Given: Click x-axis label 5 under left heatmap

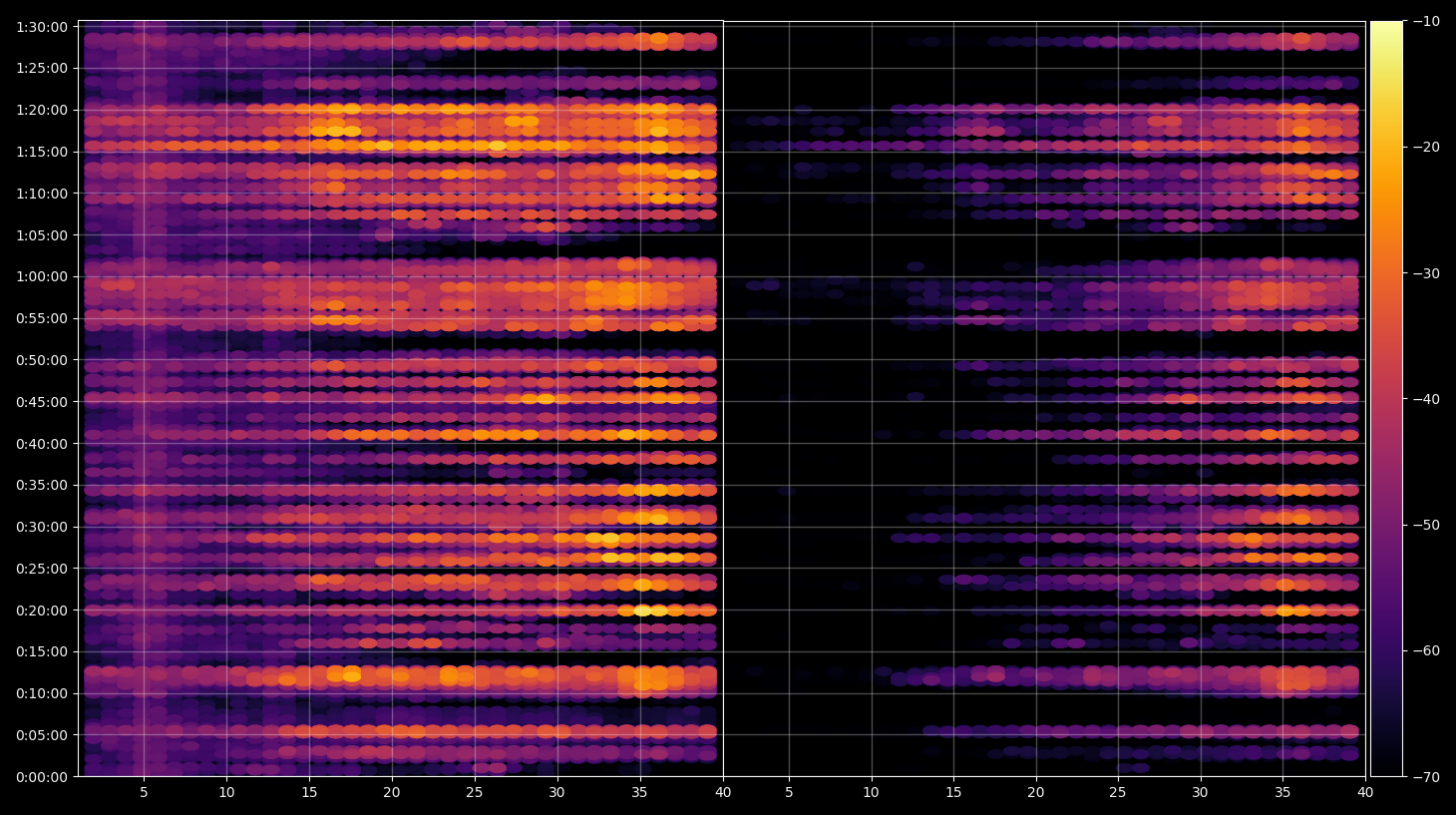Looking at the screenshot, I should click(x=144, y=793).
